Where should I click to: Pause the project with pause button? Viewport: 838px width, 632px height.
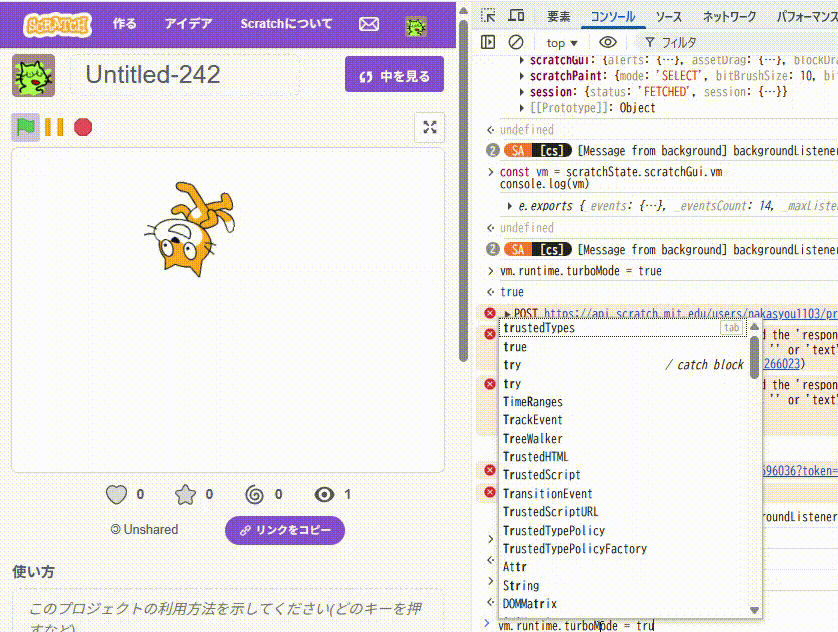pyautogui.click(x=54, y=127)
